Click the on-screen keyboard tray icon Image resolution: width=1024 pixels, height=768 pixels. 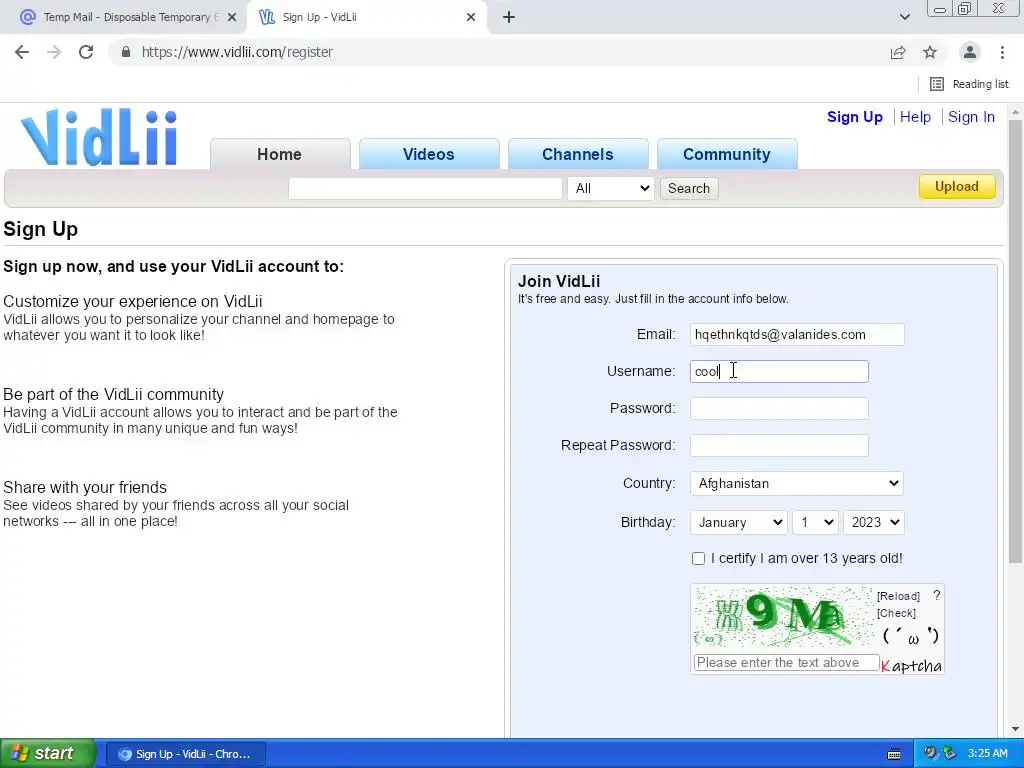894,754
